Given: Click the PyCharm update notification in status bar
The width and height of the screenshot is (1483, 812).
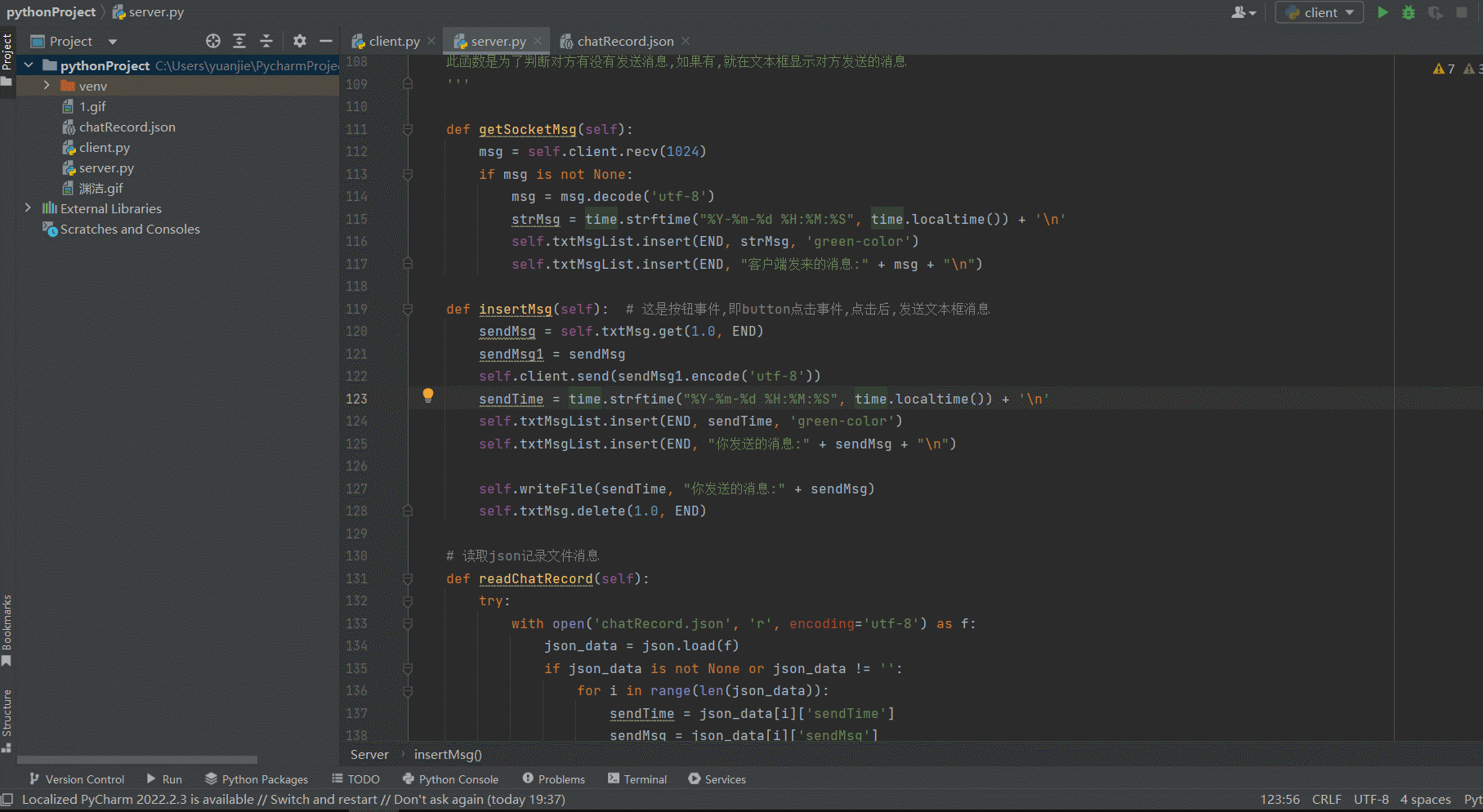Looking at the screenshot, I should (x=293, y=800).
